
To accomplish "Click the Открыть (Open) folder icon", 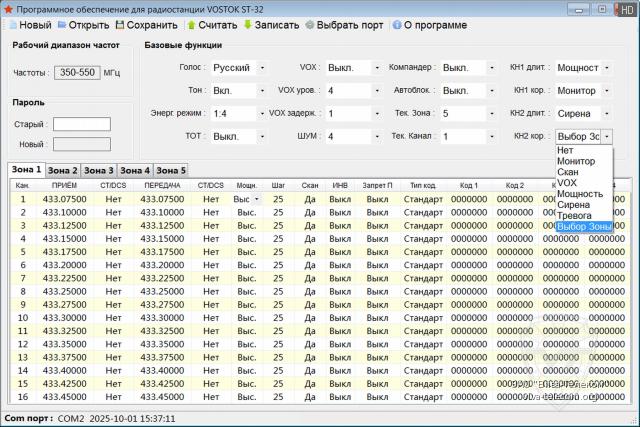I will [x=63, y=24].
